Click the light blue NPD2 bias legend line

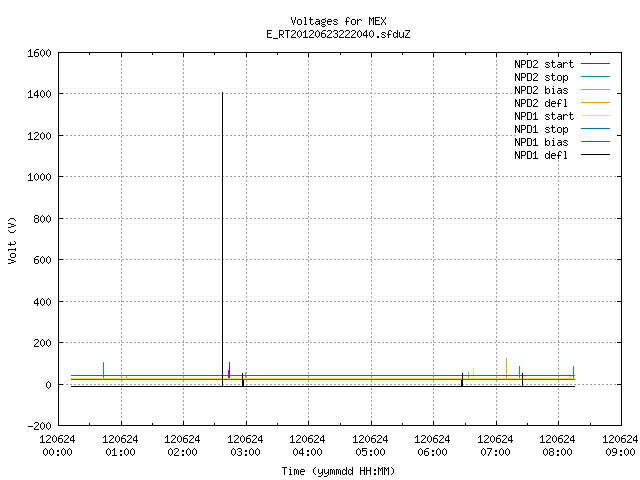[596, 89]
